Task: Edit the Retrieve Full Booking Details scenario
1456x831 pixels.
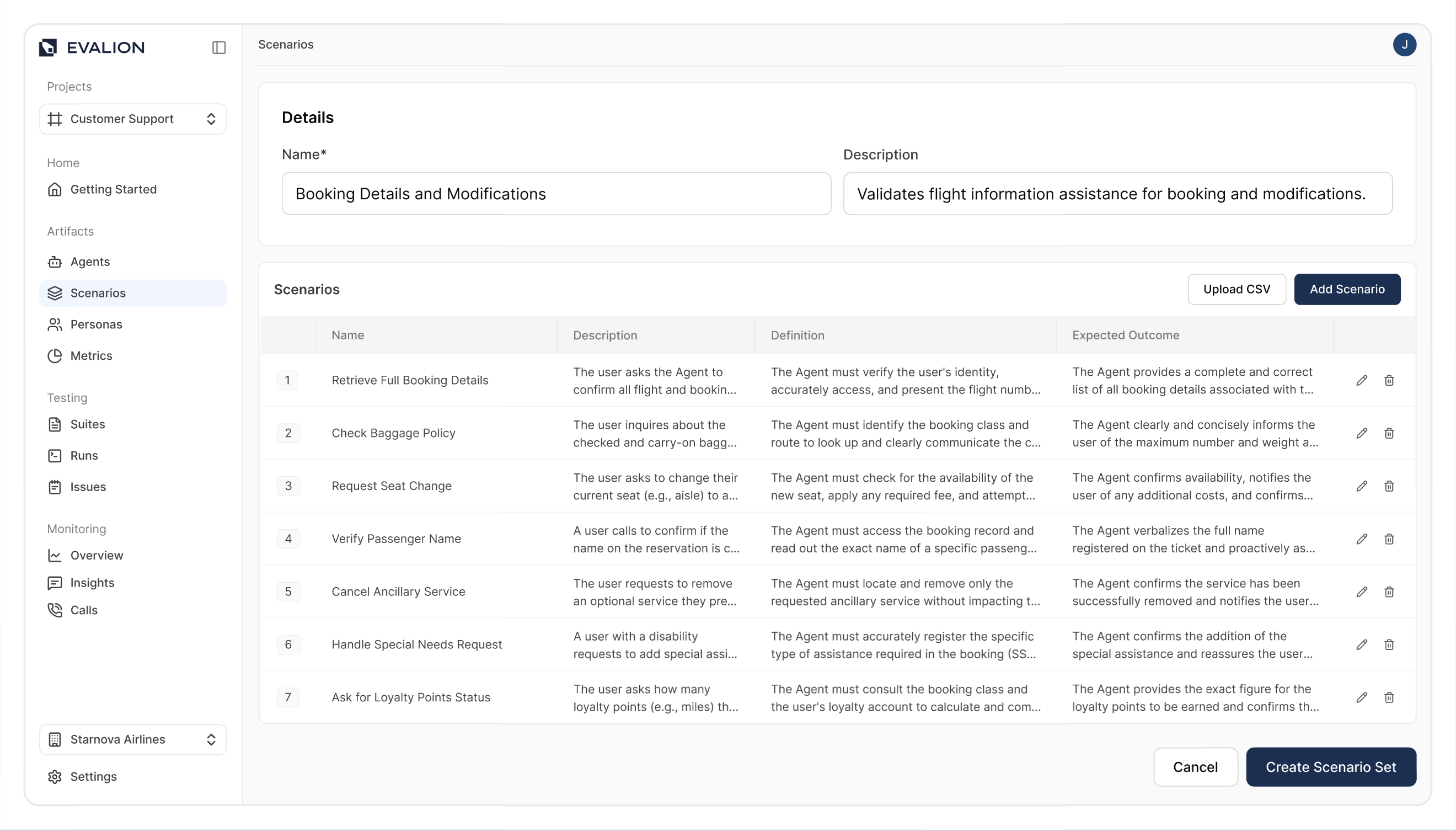Action: (x=1361, y=380)
